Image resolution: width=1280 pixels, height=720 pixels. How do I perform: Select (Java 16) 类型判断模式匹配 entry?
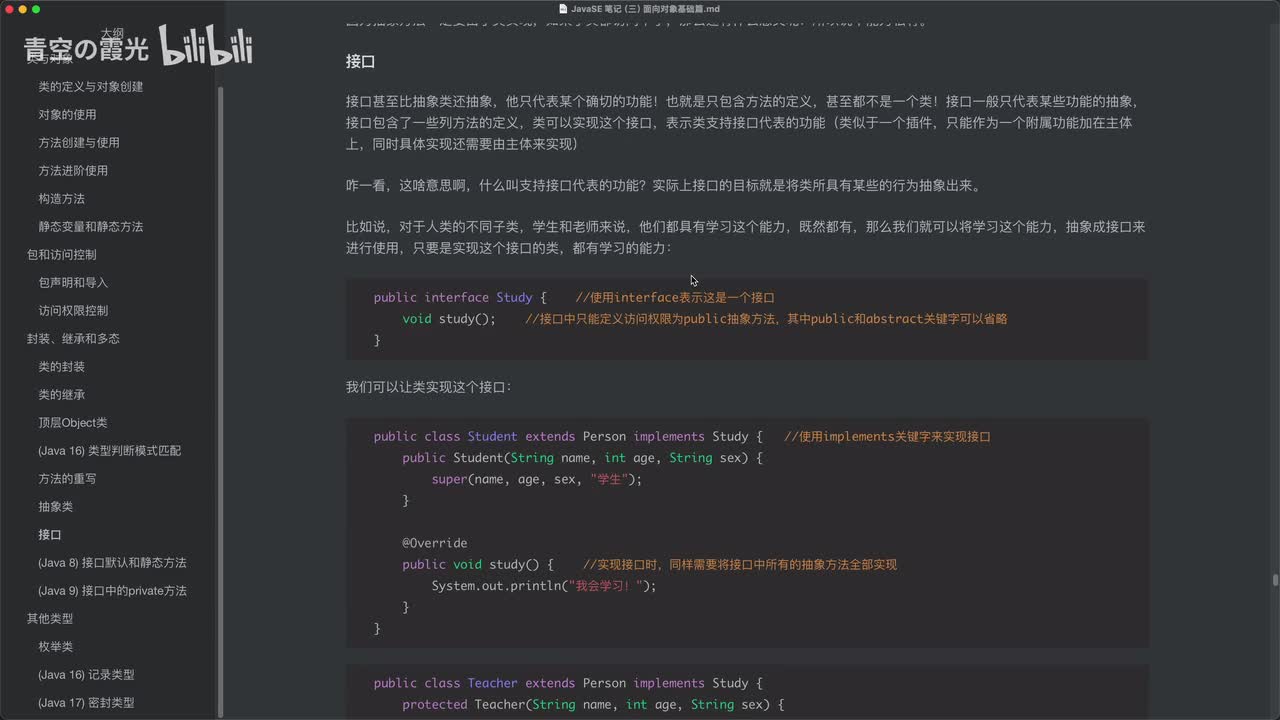pos(110,451)
